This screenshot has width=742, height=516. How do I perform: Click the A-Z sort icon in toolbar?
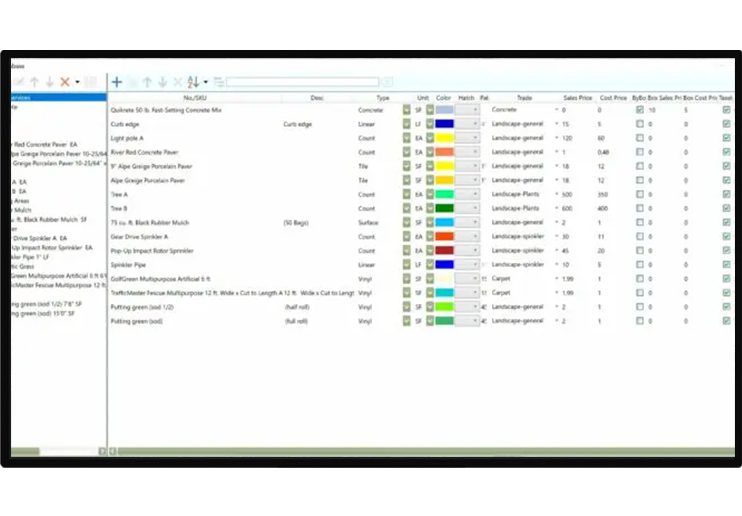point(194,82)
